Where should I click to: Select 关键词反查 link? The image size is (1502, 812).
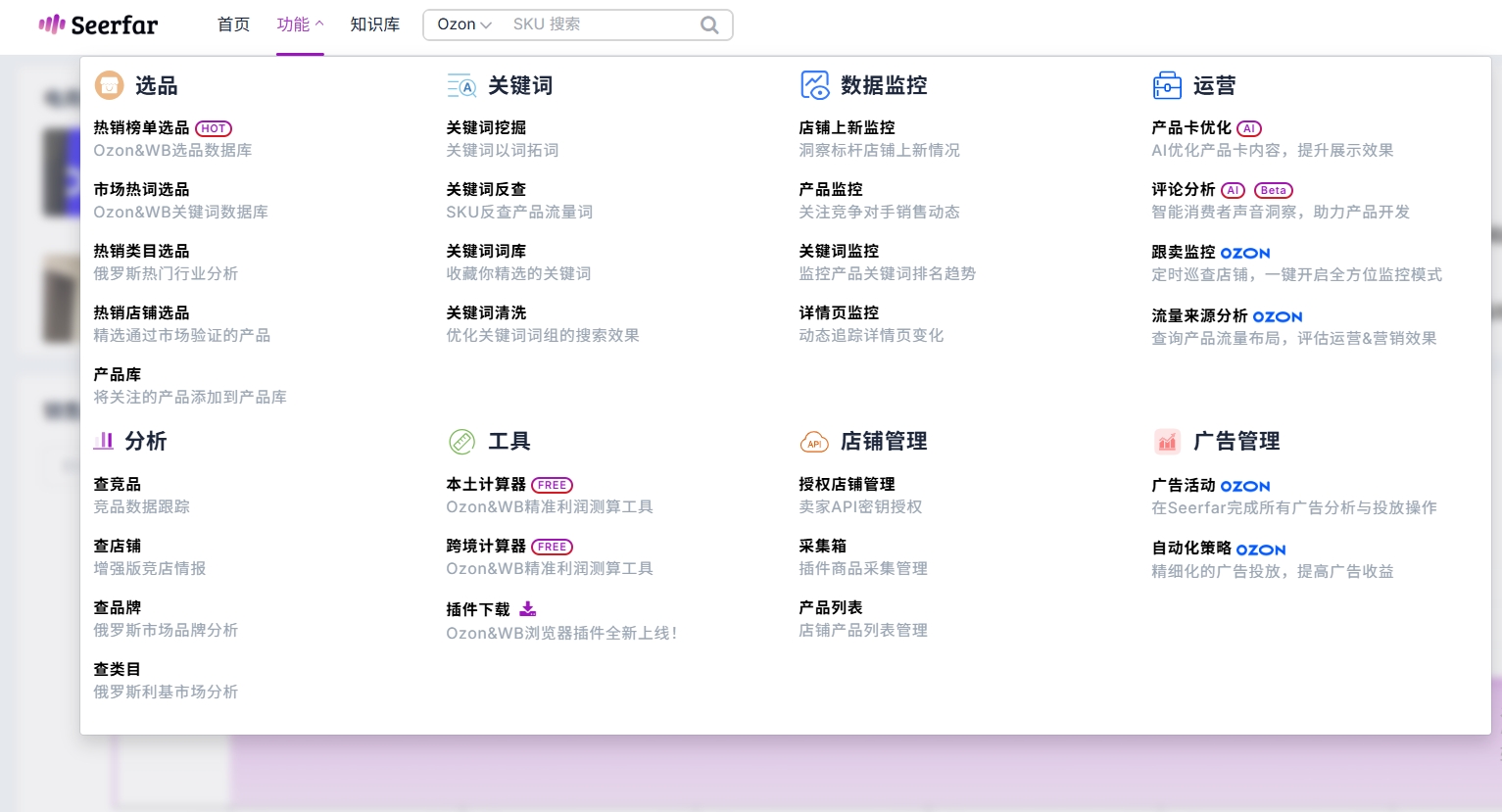coord(486,190)
